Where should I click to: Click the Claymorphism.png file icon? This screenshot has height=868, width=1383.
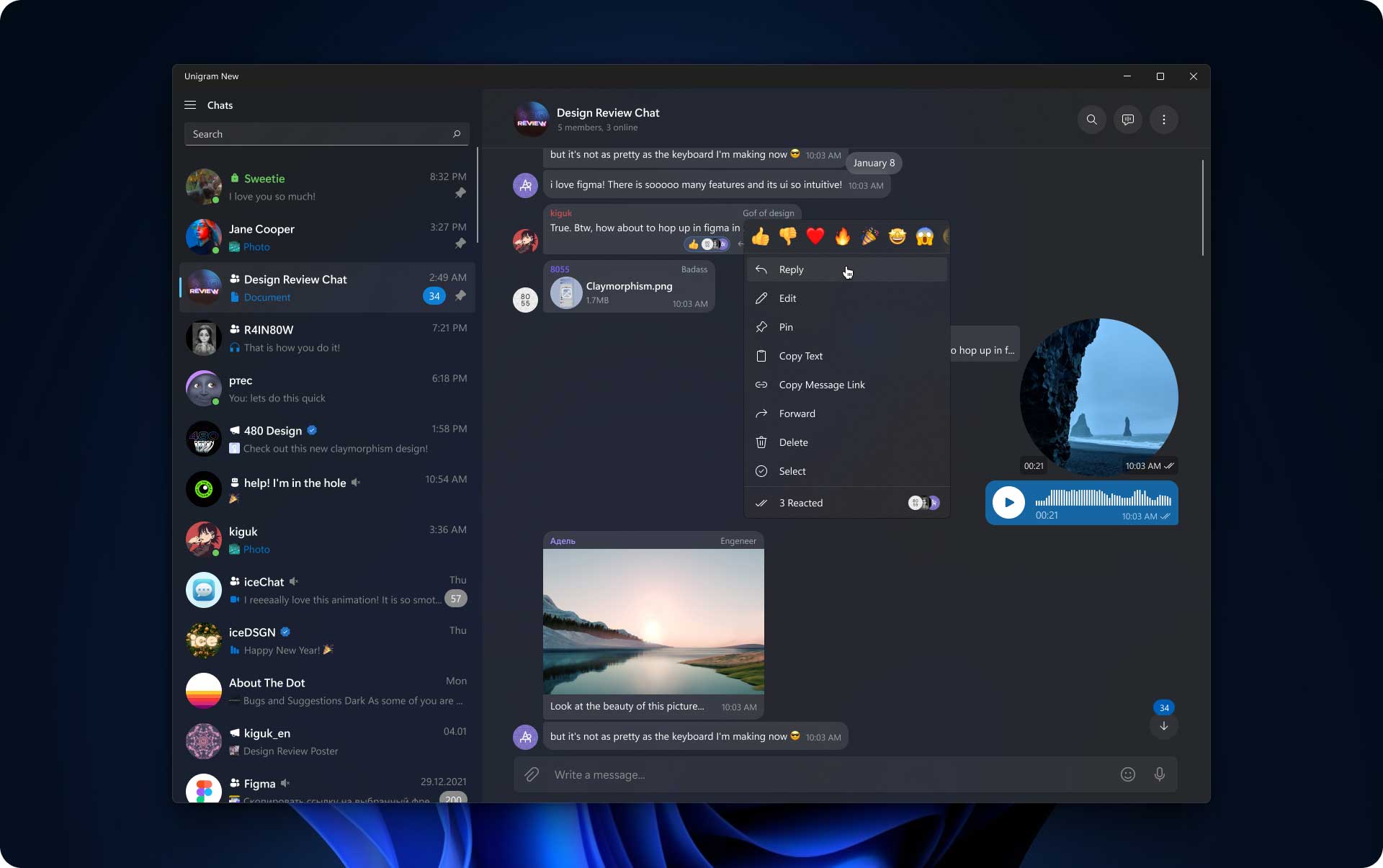pos(566,293)
